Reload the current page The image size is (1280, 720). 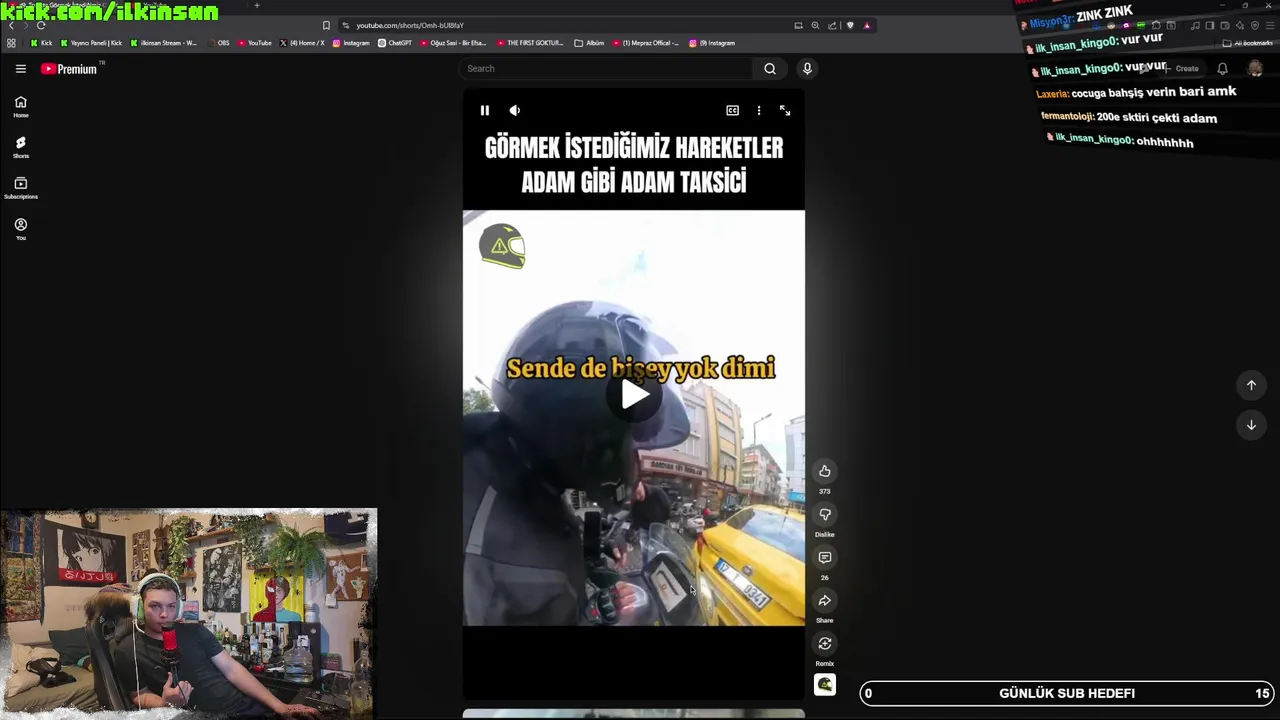[41, 25]
